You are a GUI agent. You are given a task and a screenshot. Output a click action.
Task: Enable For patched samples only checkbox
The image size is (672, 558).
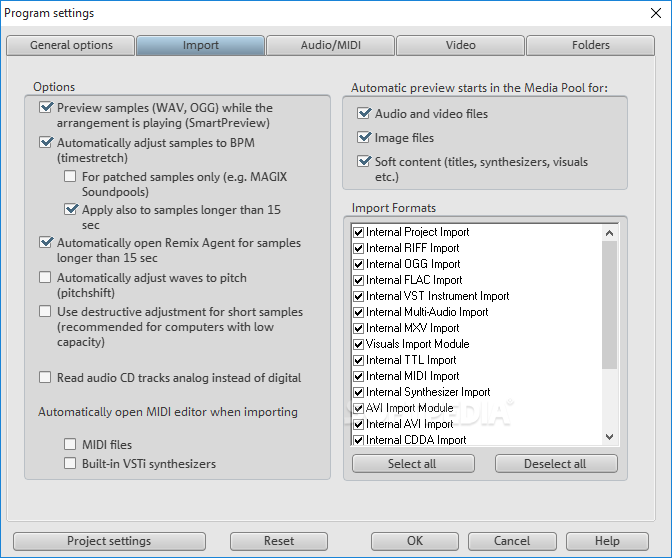(70, 176)
